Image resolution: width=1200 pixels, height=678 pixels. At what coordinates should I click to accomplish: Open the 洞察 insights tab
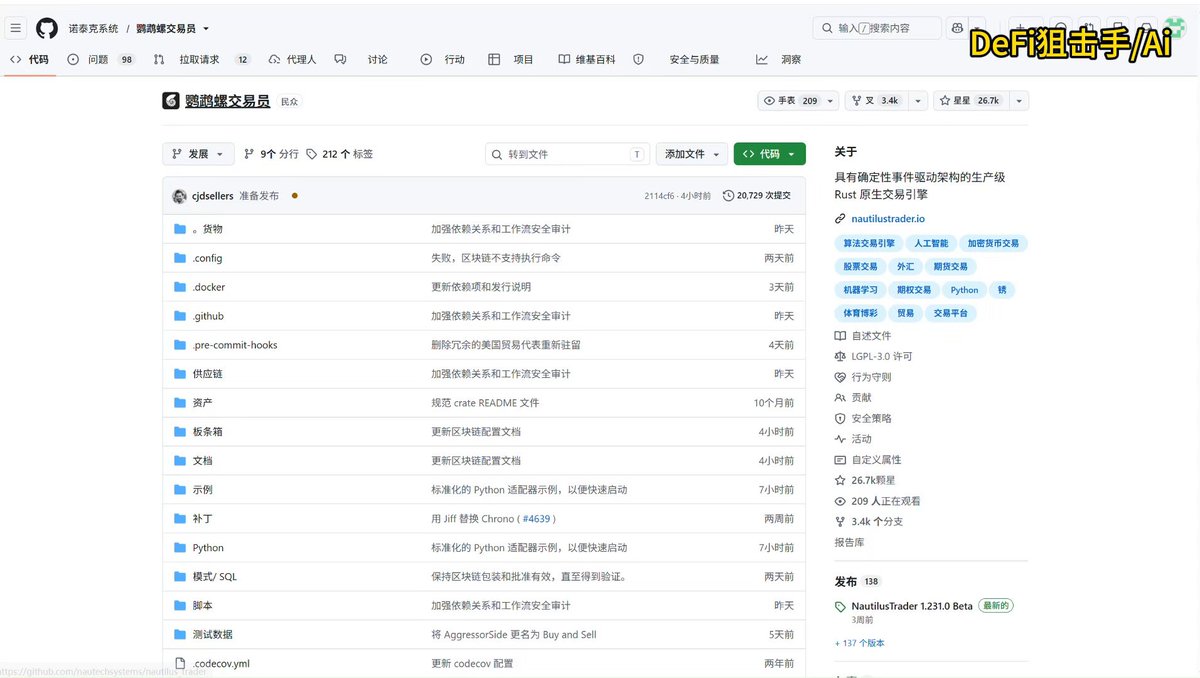pos(779,60)
